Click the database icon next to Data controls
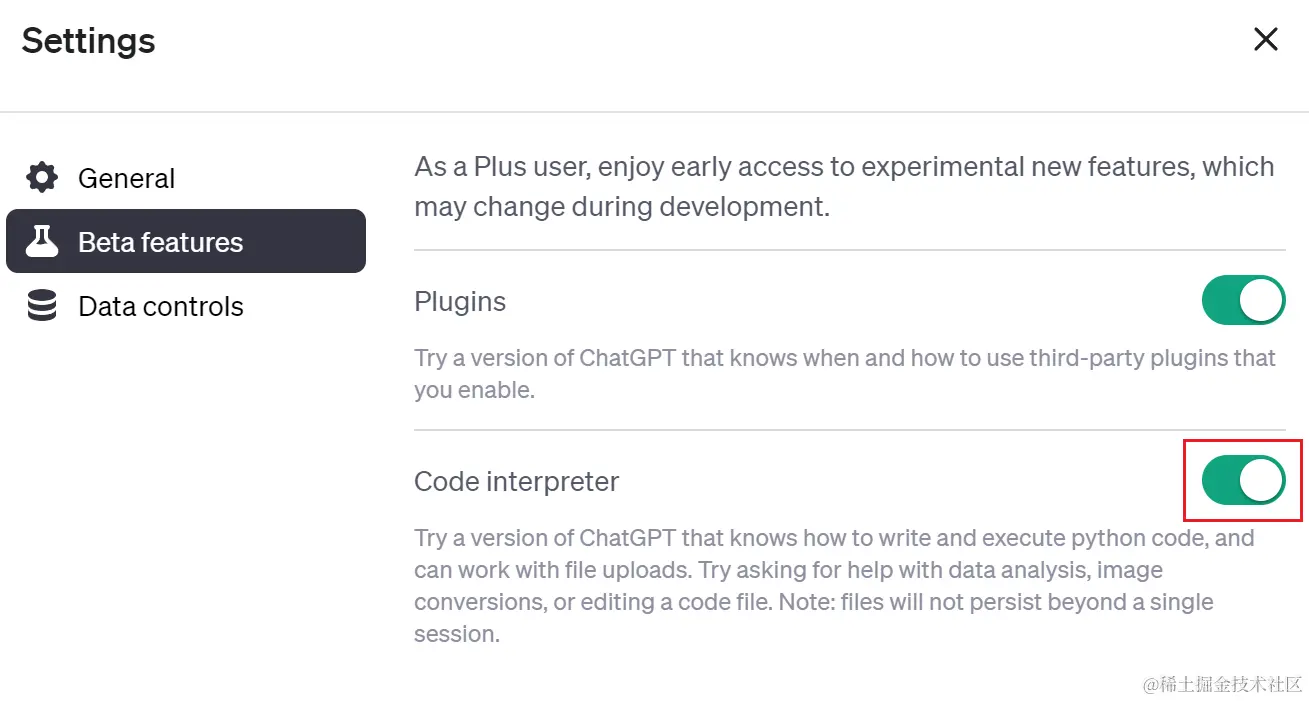The width and height of the screenshot is (1309, 701). 40,306
